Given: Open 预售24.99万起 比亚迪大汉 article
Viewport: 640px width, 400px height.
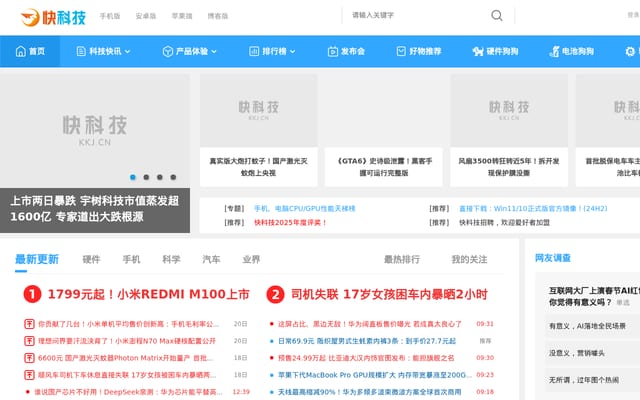Looking at the screenshot, I should 366,358.
